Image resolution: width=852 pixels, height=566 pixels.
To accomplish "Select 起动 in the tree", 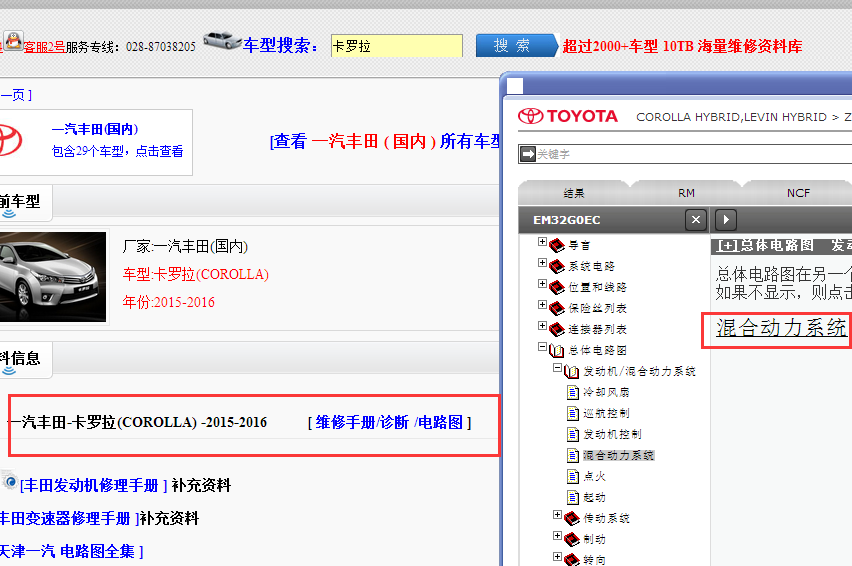I will point(594,498).
